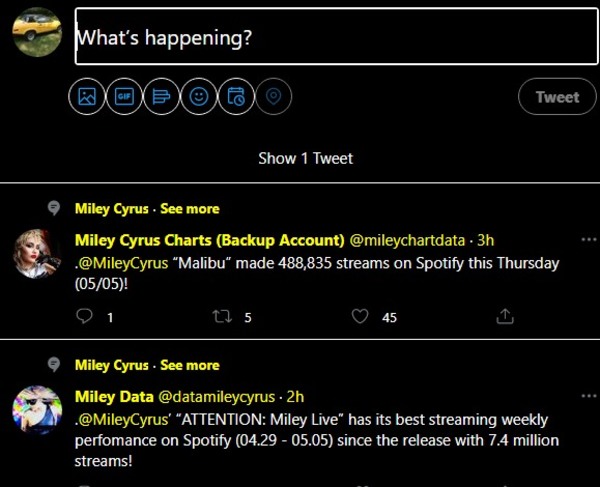Show 1 new Tweet
This screenshot has height=487, width=600.
pyautogui.click(x=305, y=158)
